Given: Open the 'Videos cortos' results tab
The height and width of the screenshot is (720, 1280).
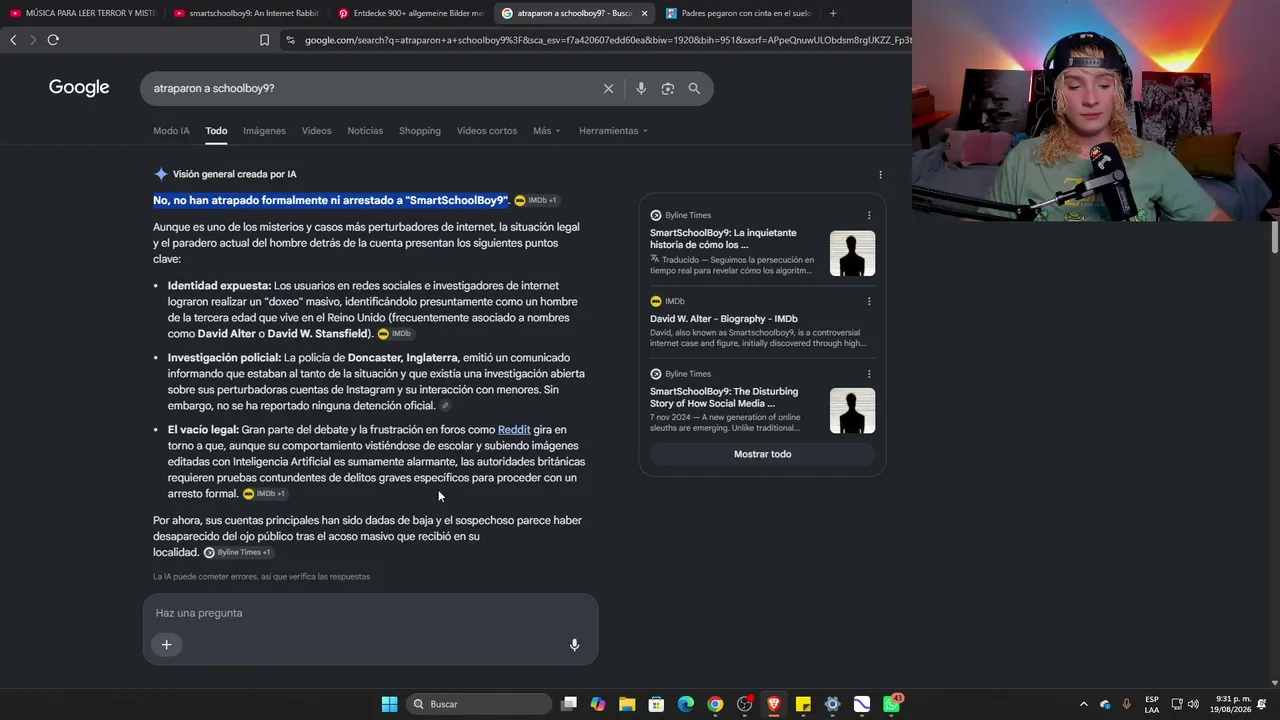Looking at the screenshot, I should [x=487, y=131].
